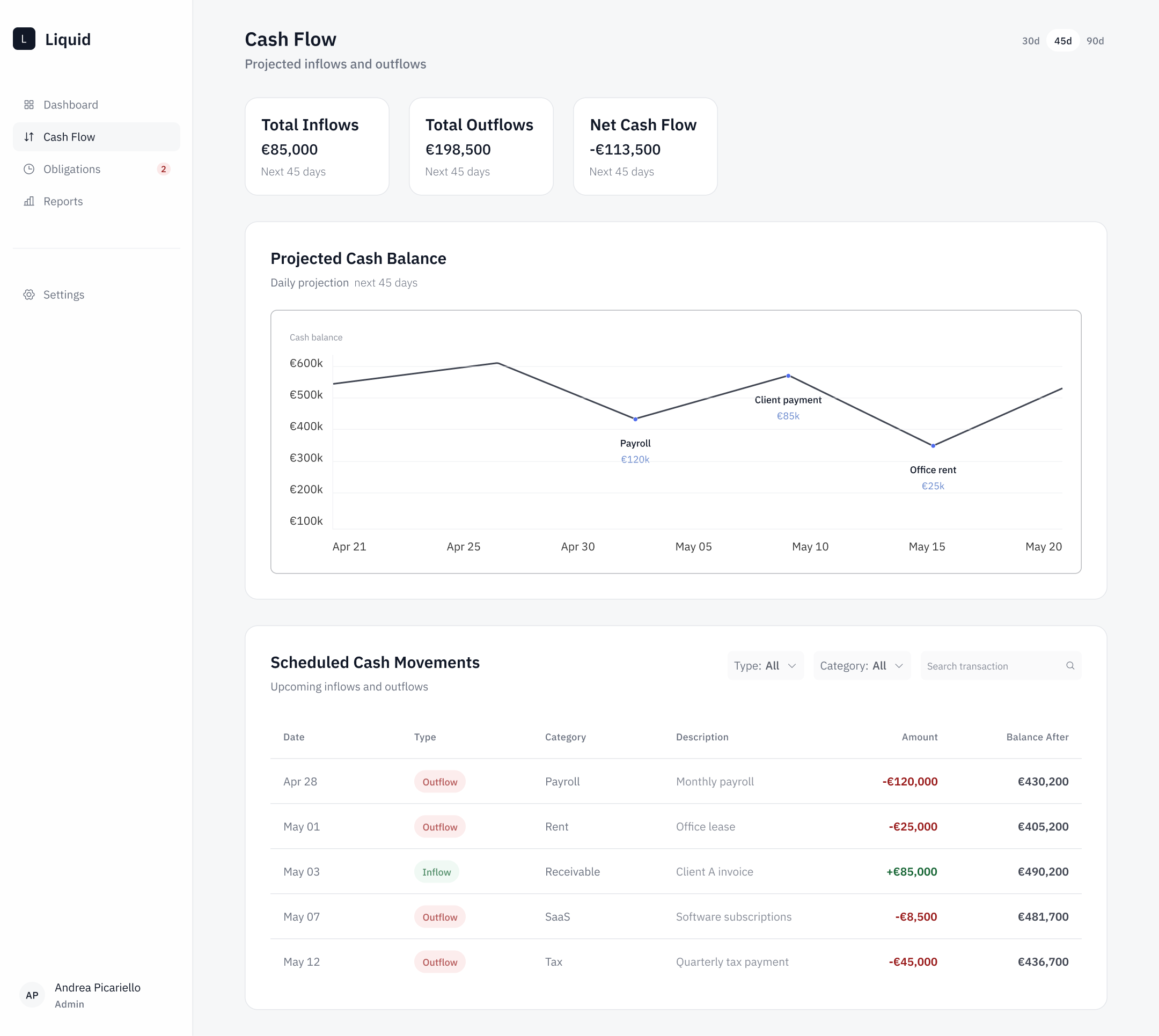The image size is (1159, 1036).
Task: Click the AP user avatar
Action: click(x=32, y=995)
